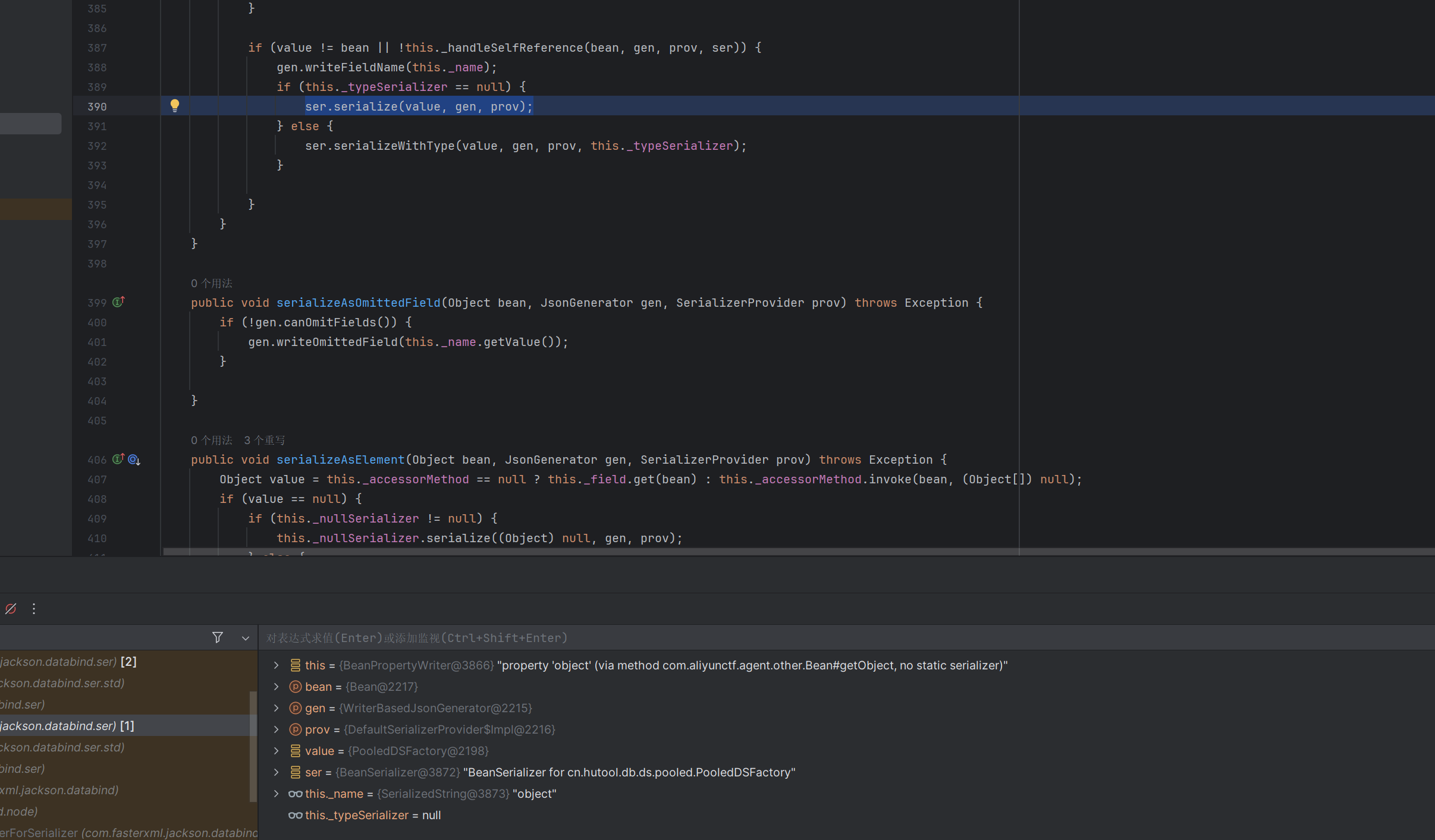Click the watch glasses icon for this._name
The image size is (1435, 840).
[295, 794]
